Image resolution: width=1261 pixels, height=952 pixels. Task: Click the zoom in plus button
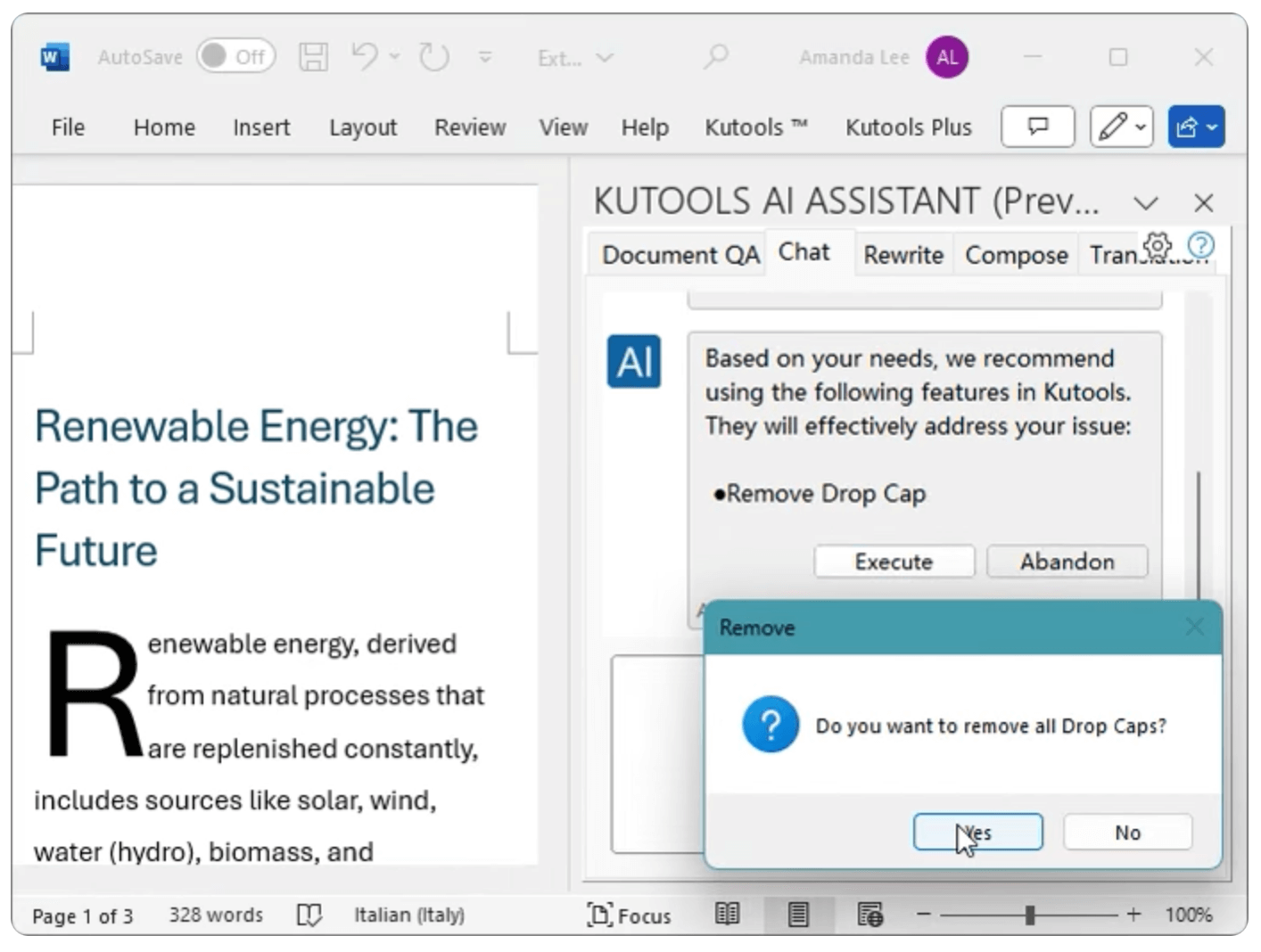coord(1133,915)
